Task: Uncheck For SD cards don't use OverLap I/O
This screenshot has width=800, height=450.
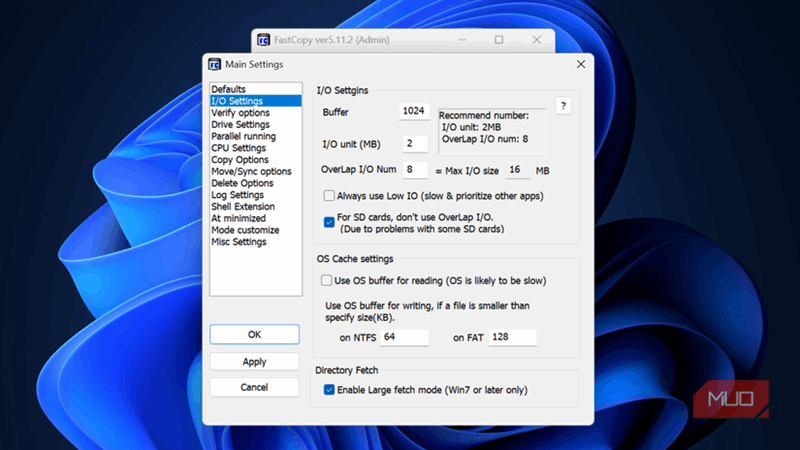Action: [329, 222]
